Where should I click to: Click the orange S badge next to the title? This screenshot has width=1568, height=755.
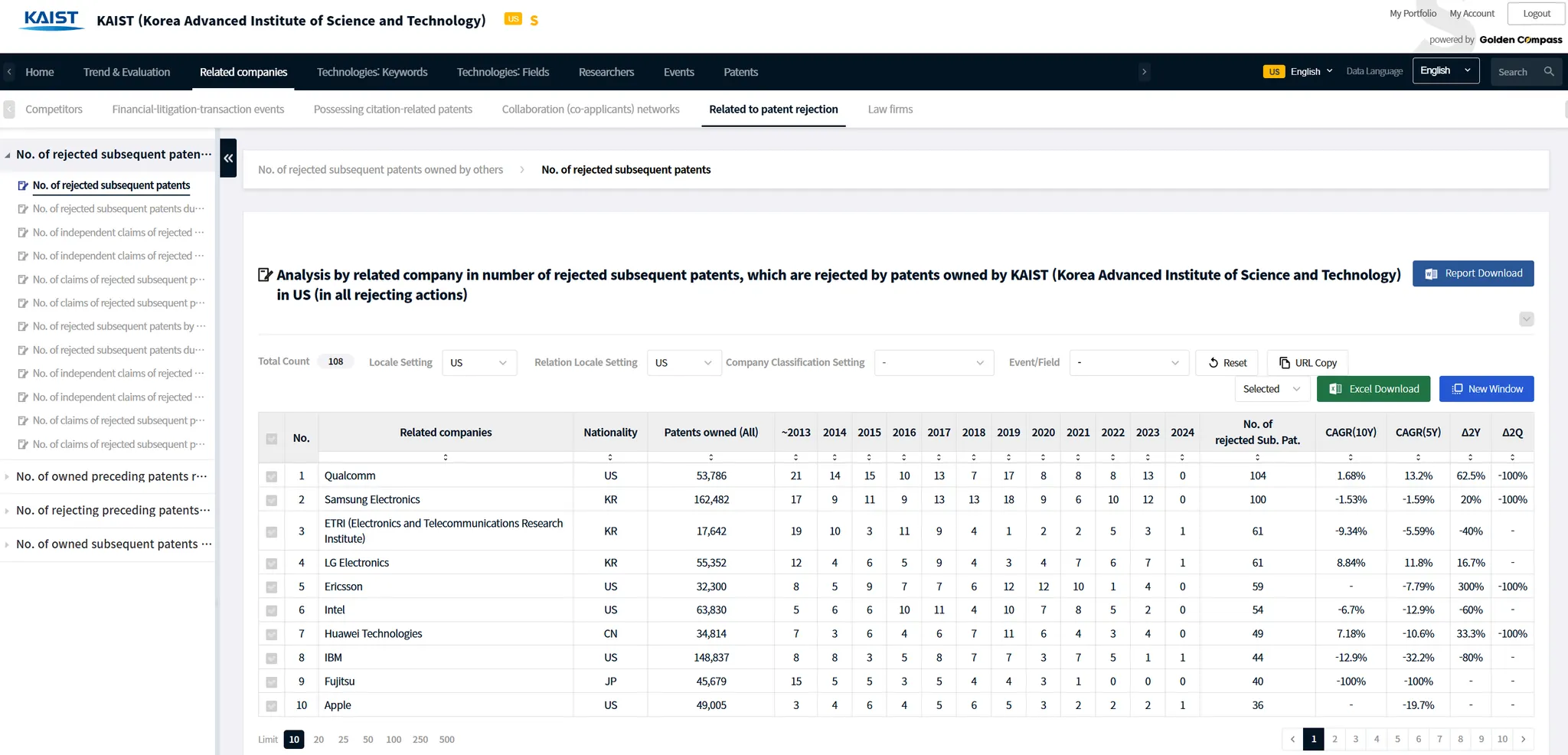point(534,21)
